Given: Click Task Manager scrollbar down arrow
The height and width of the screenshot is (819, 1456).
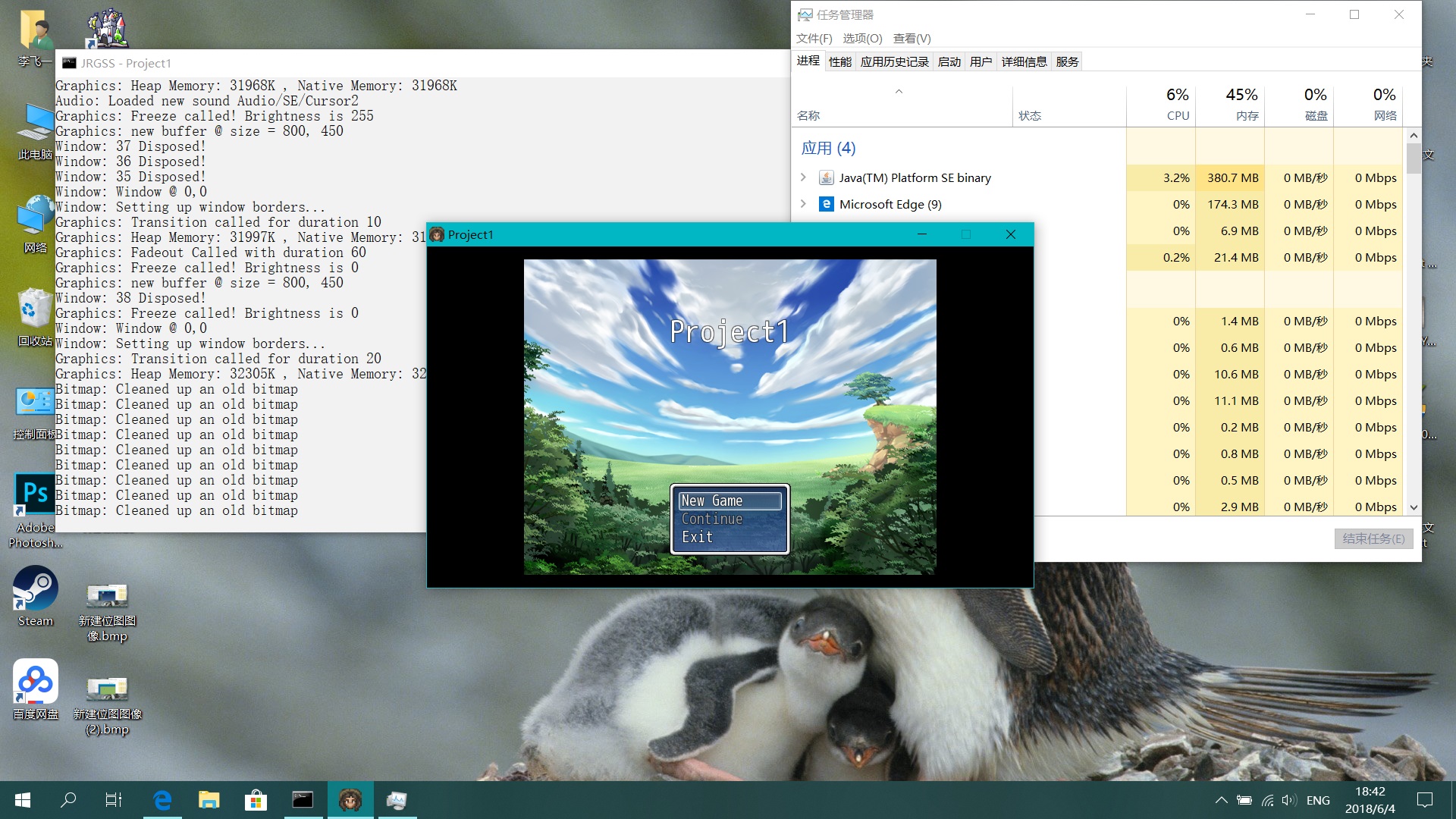Looking at the screenshot, I should (x=1414, y=507).
